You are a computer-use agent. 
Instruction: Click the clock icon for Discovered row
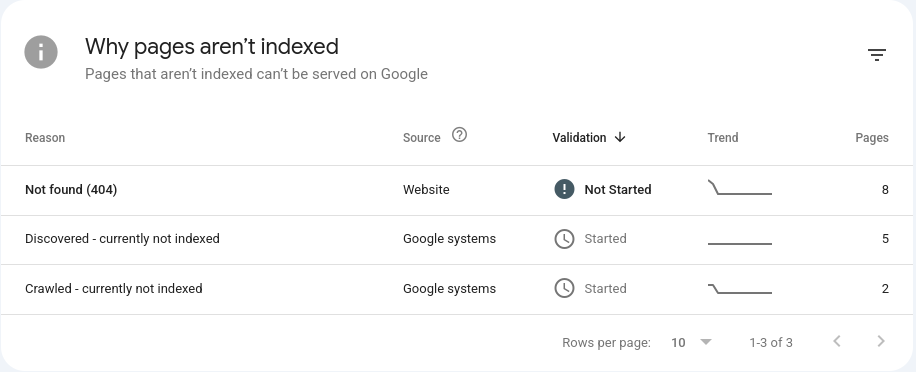564,239
